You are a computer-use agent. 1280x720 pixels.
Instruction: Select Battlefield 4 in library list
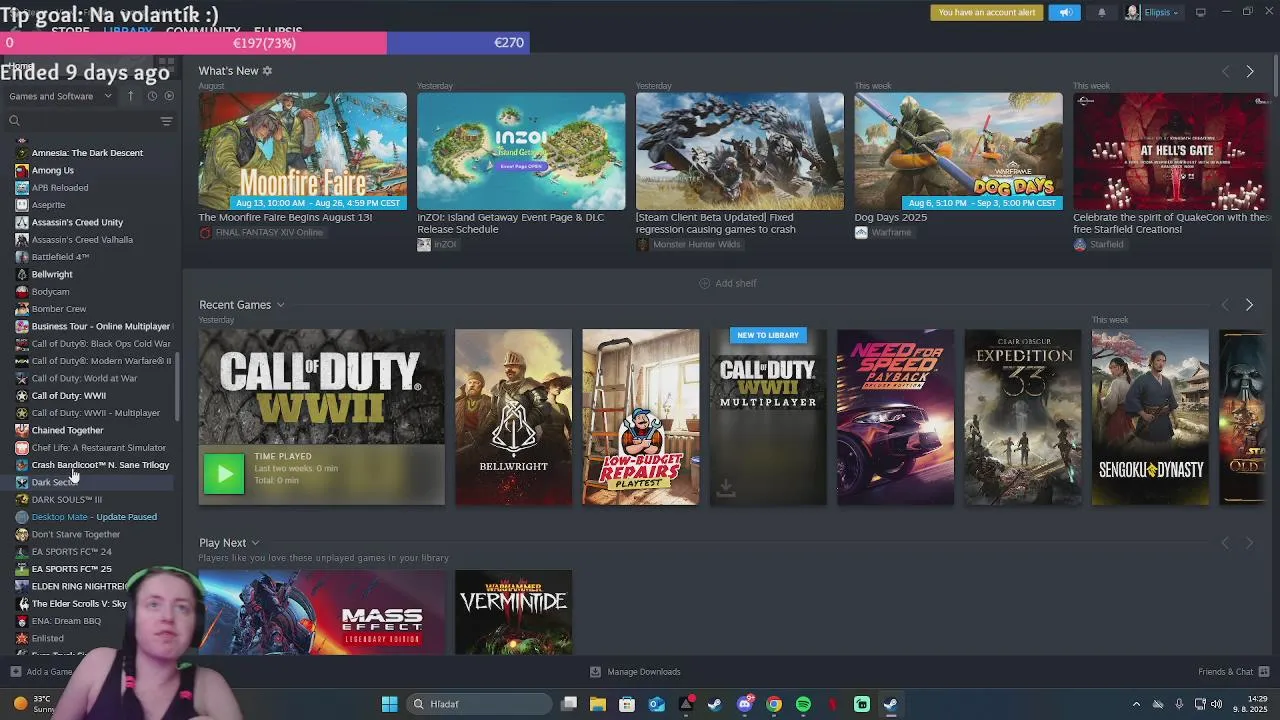point(60,257)
